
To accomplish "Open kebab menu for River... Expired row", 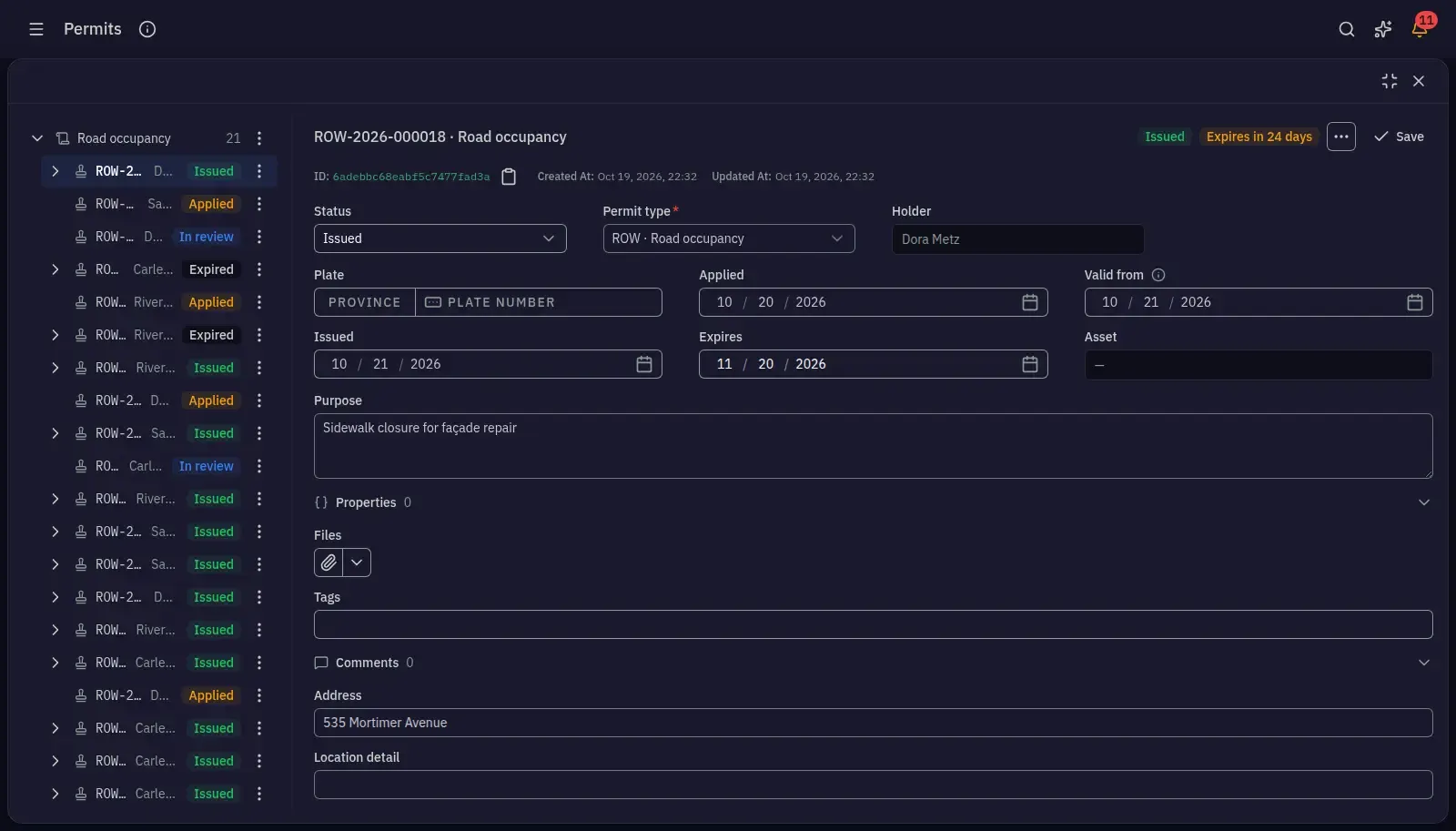I will pyautogui.click(x=259, y=335).
